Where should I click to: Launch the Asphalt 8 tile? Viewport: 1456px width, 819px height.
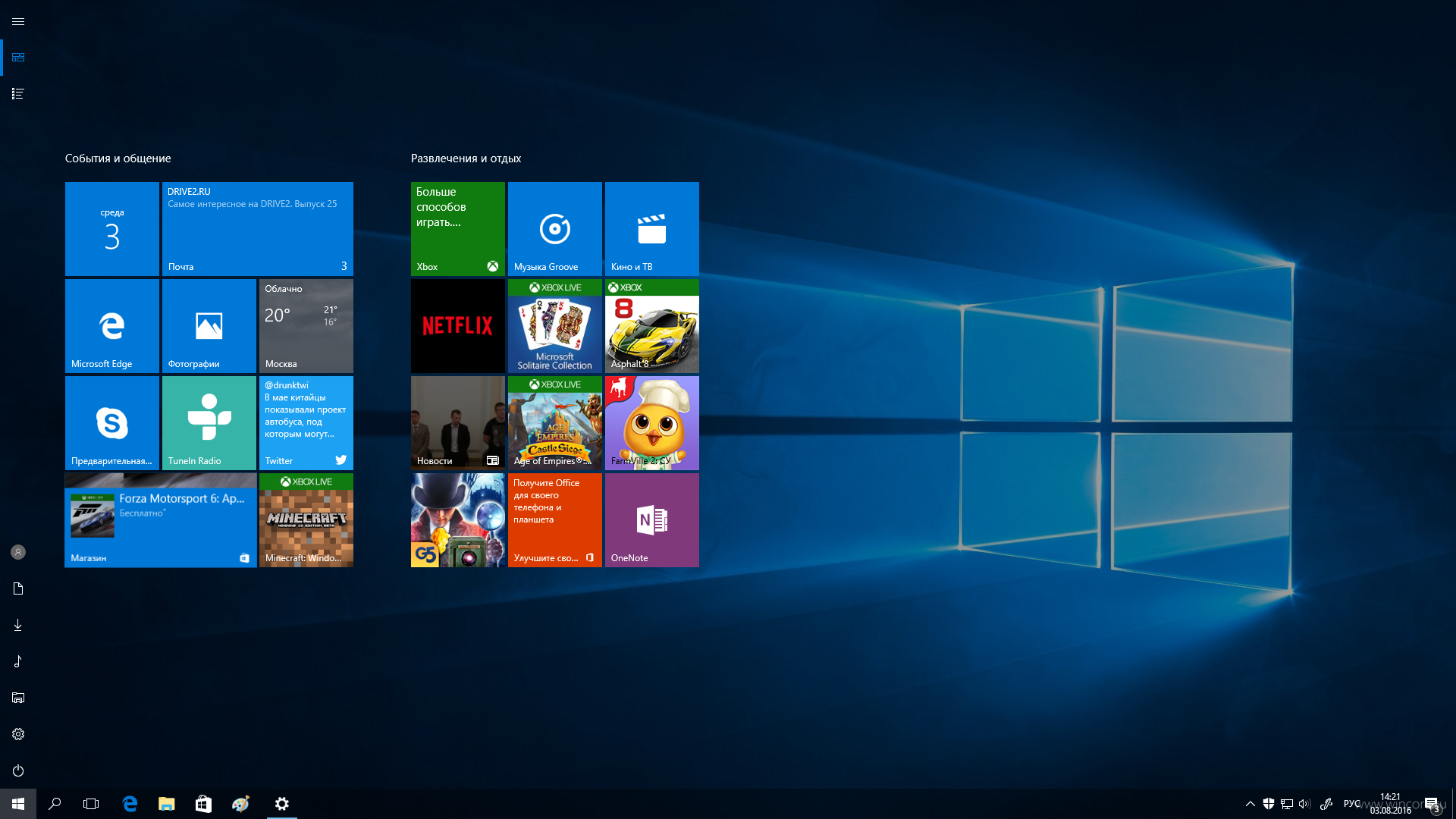pyautogui.click(x=652, y=326)
